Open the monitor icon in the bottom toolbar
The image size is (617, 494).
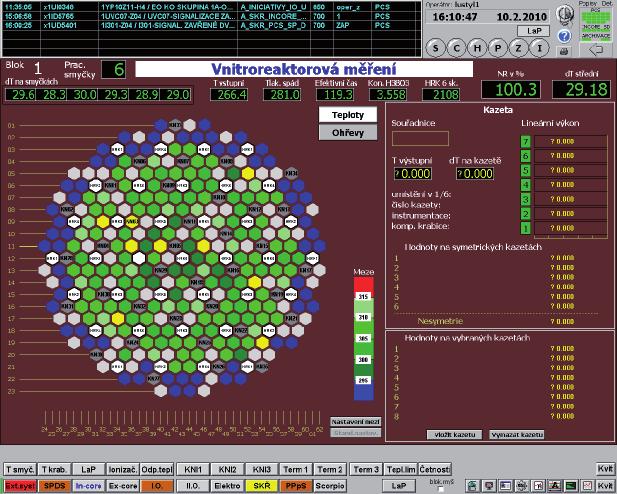coord(489,486)
